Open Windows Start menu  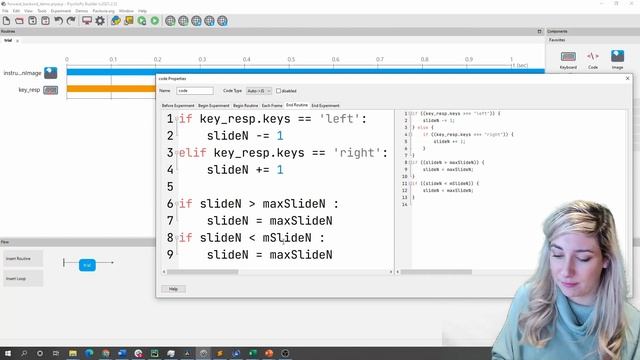coord(8,353)
